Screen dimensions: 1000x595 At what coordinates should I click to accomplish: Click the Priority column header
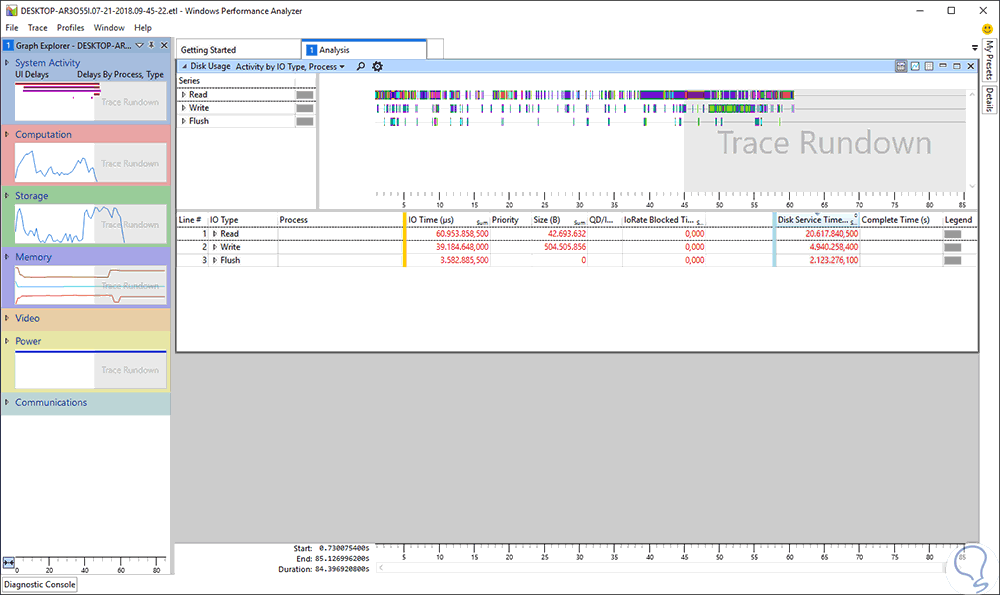[x=510, y=219]
